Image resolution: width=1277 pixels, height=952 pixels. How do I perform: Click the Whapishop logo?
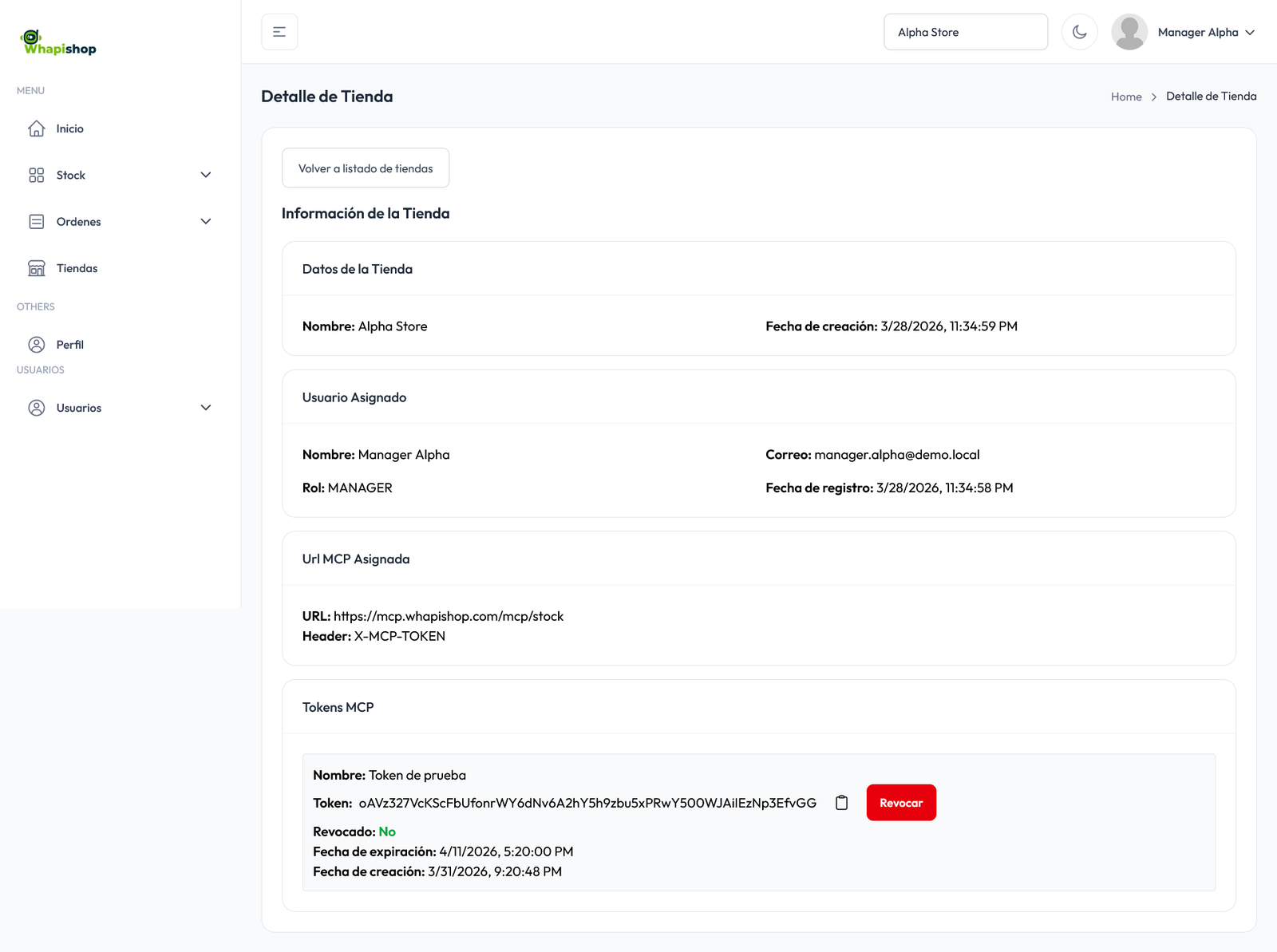pyautogui.click(x=58, y=43)
